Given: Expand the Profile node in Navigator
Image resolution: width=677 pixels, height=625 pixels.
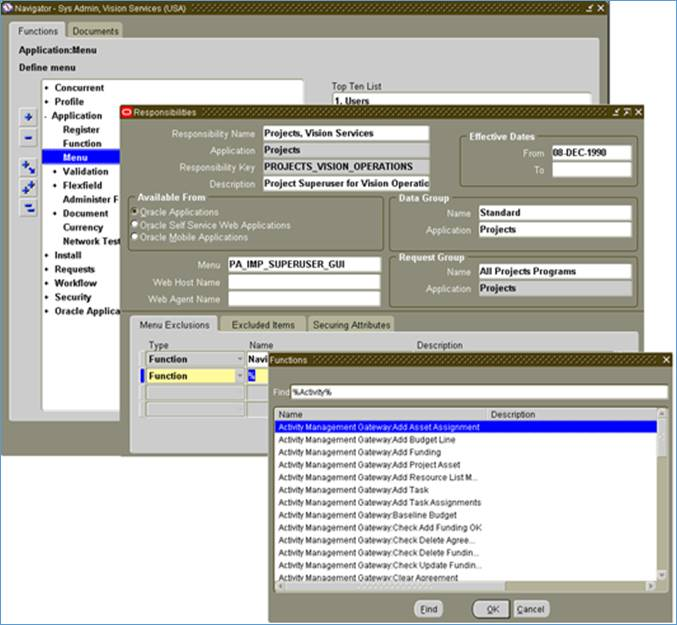Looking at the screenshot, I should tap(46, 102).
